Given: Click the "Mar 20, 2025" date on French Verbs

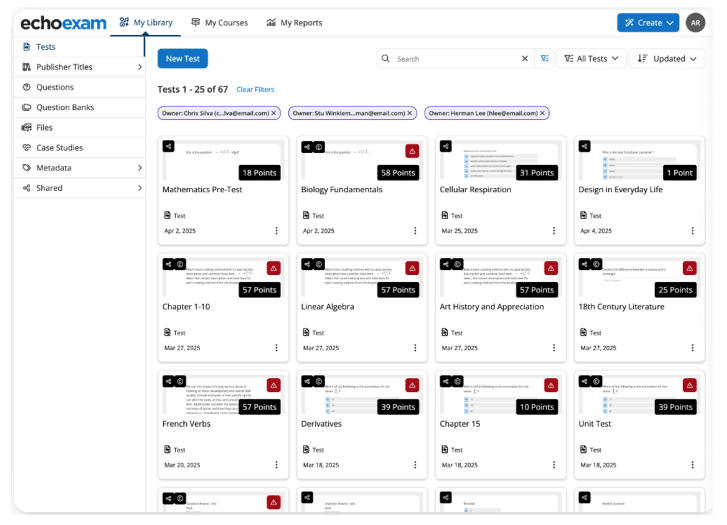Looking at the screenshot, I should [x=182, y=465].
